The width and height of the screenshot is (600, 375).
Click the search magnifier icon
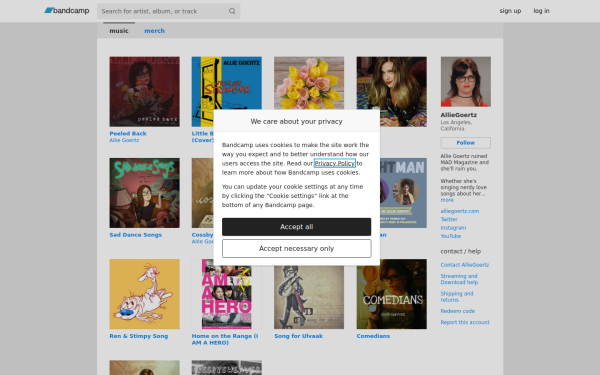(x=232, y=11)
